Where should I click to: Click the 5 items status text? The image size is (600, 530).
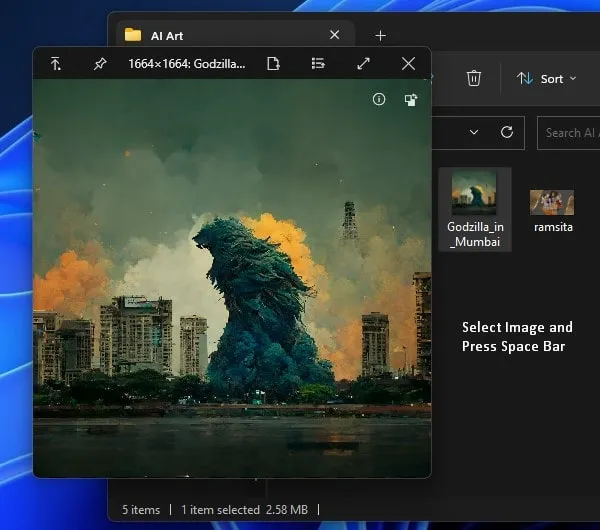point(141,510)
